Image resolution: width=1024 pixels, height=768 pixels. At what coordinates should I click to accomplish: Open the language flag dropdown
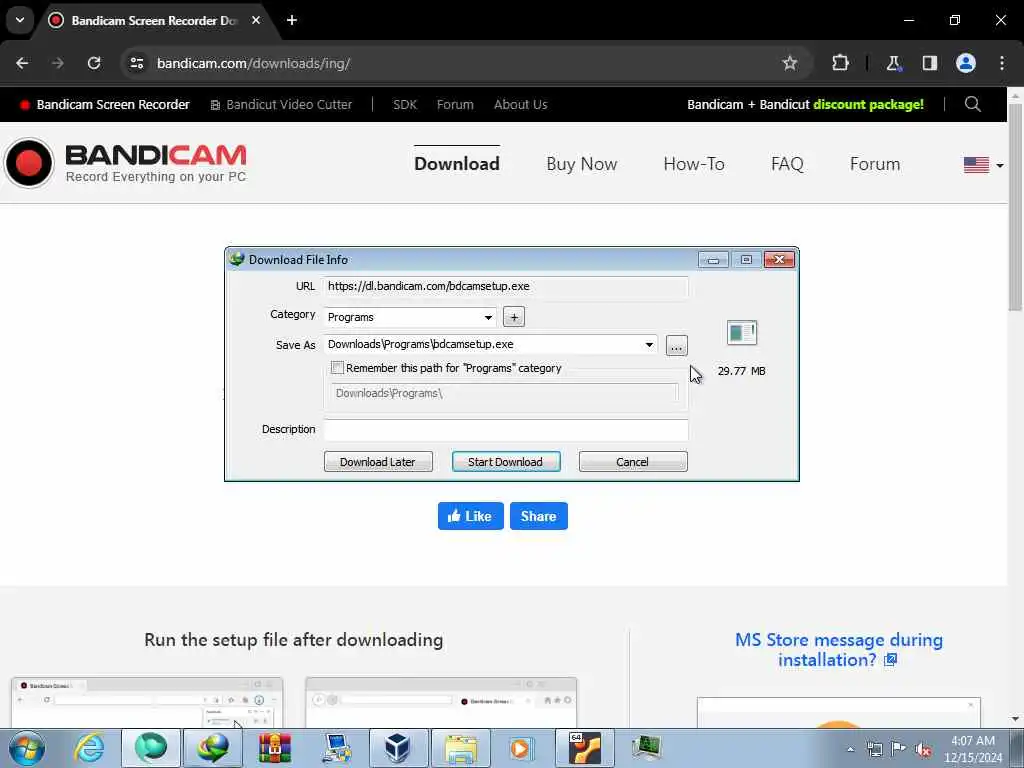(983, 165)
